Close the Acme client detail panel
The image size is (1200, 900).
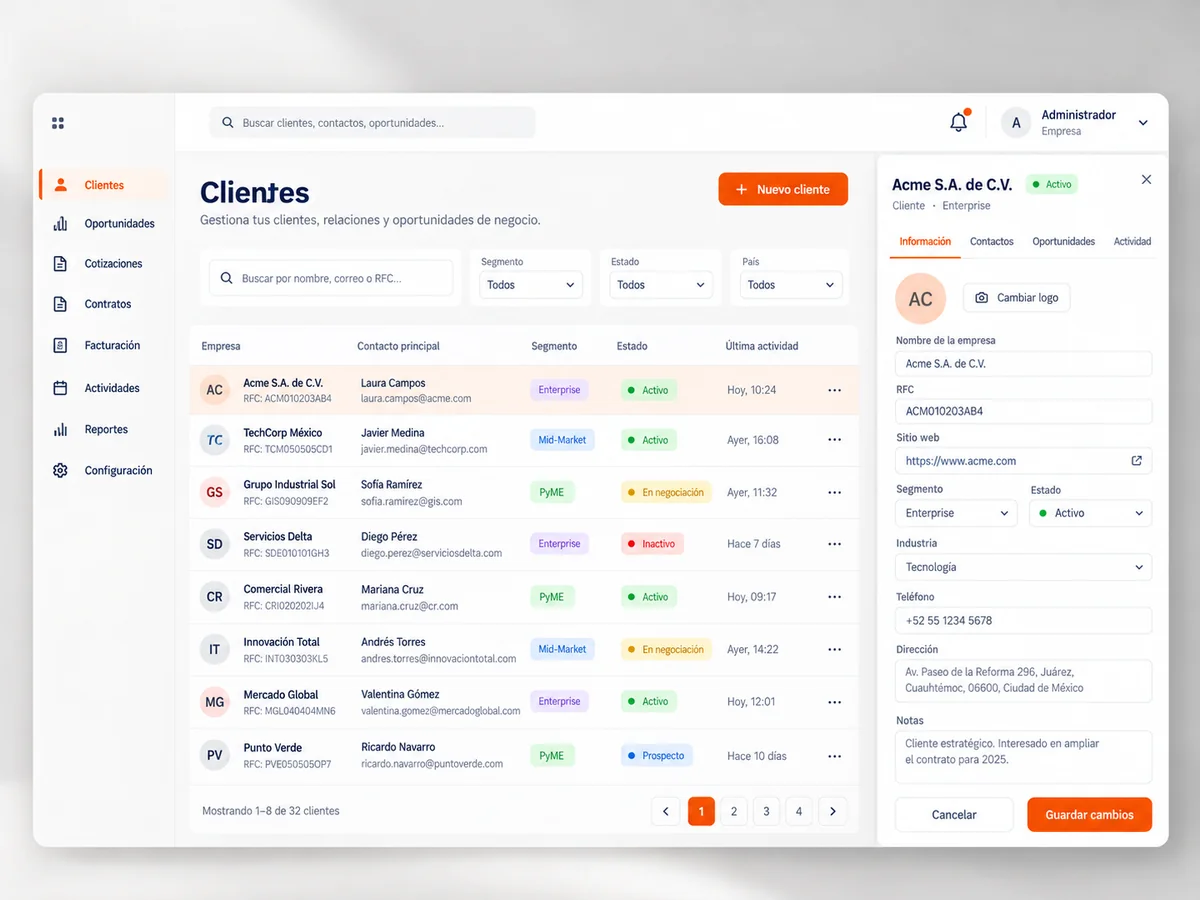click(x=1146, y=180)
